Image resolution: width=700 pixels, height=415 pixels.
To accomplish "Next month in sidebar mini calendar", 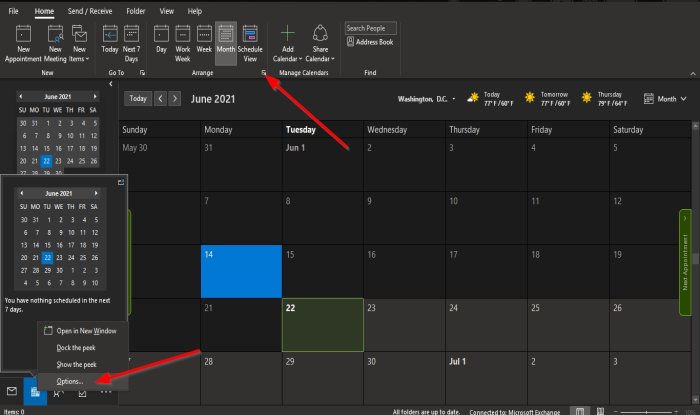I will pyautogui.click(x=95, y=96).
